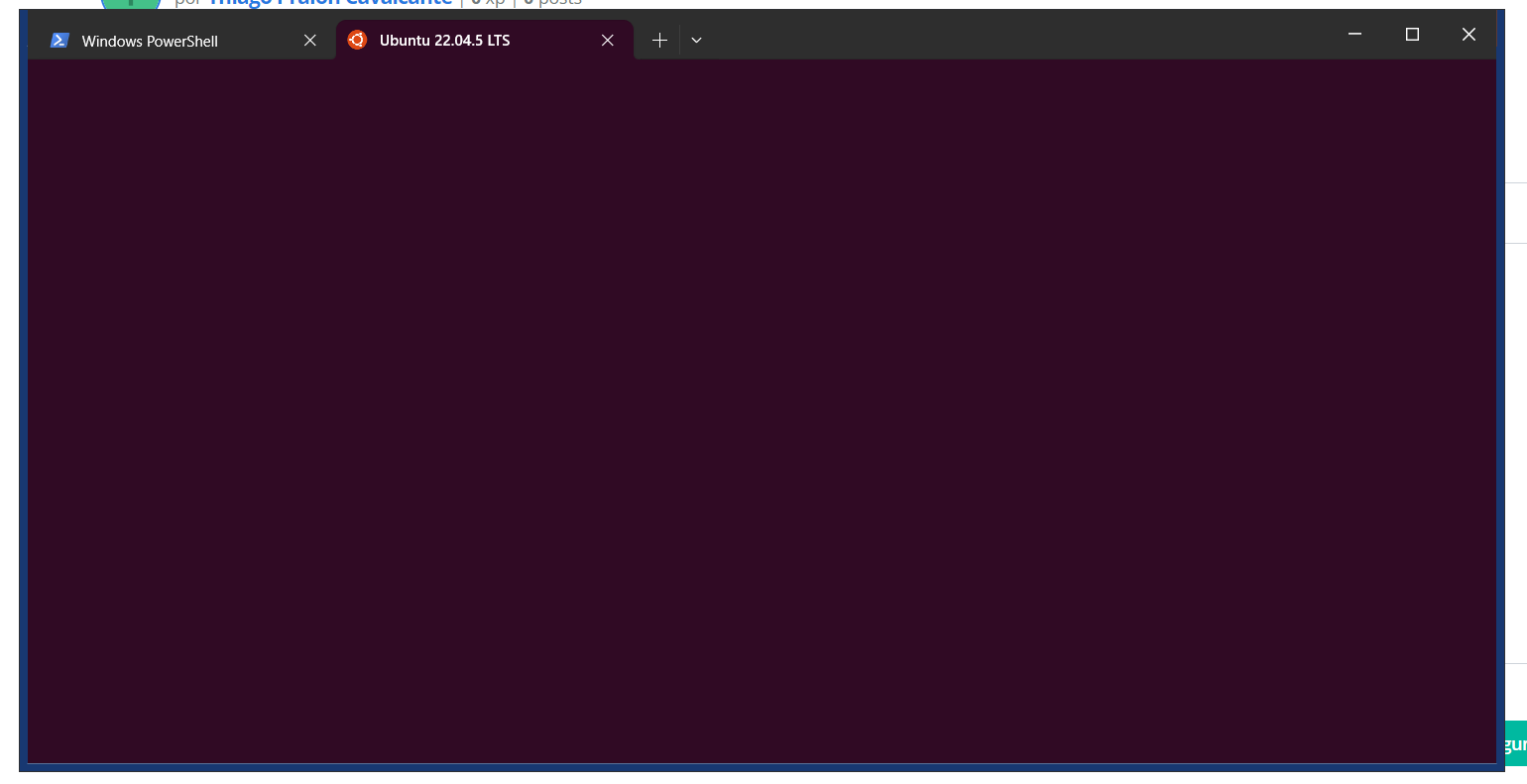This screenshot has width=1527, height=784.
Task: Close the Windows PowerShell tab
Action: 310,41
